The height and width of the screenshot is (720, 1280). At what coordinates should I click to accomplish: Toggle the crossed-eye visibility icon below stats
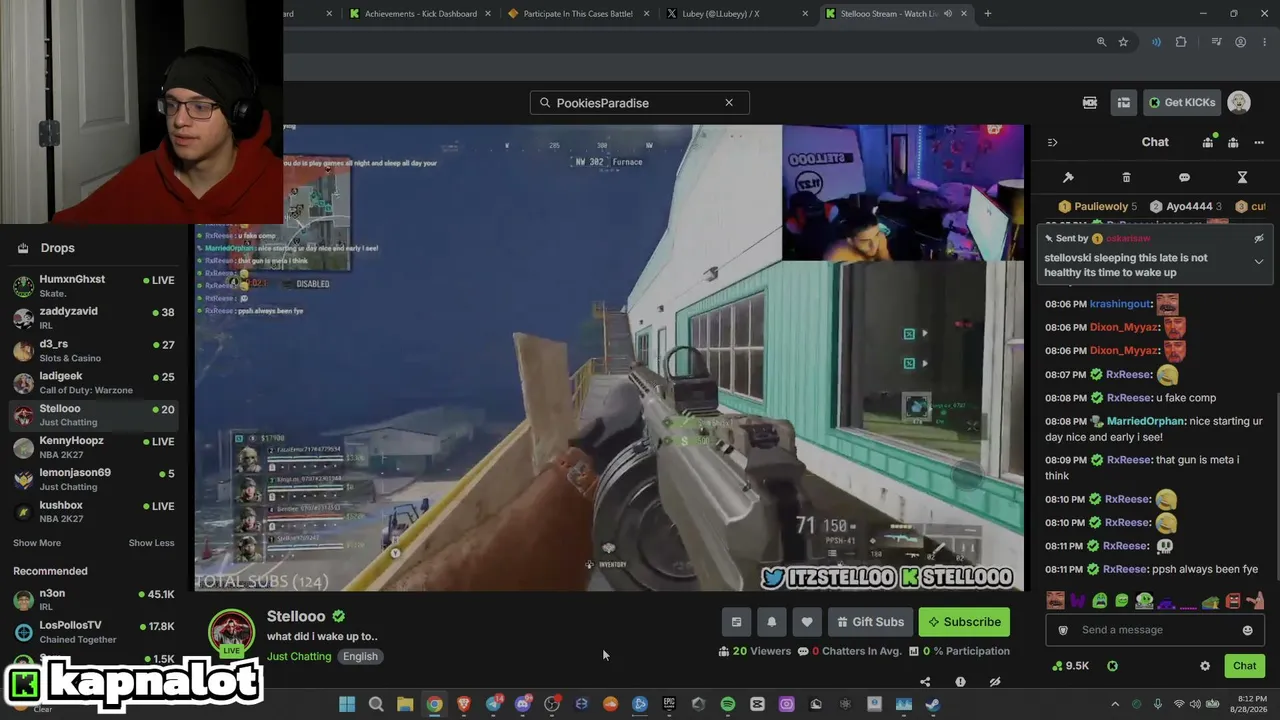pyautogui.click(x=995, y=682)
